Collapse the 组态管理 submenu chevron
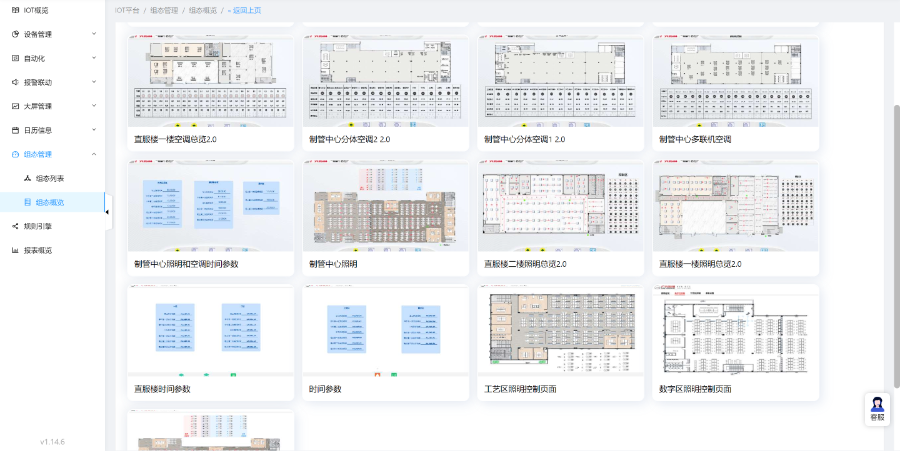 coord(94,154)
